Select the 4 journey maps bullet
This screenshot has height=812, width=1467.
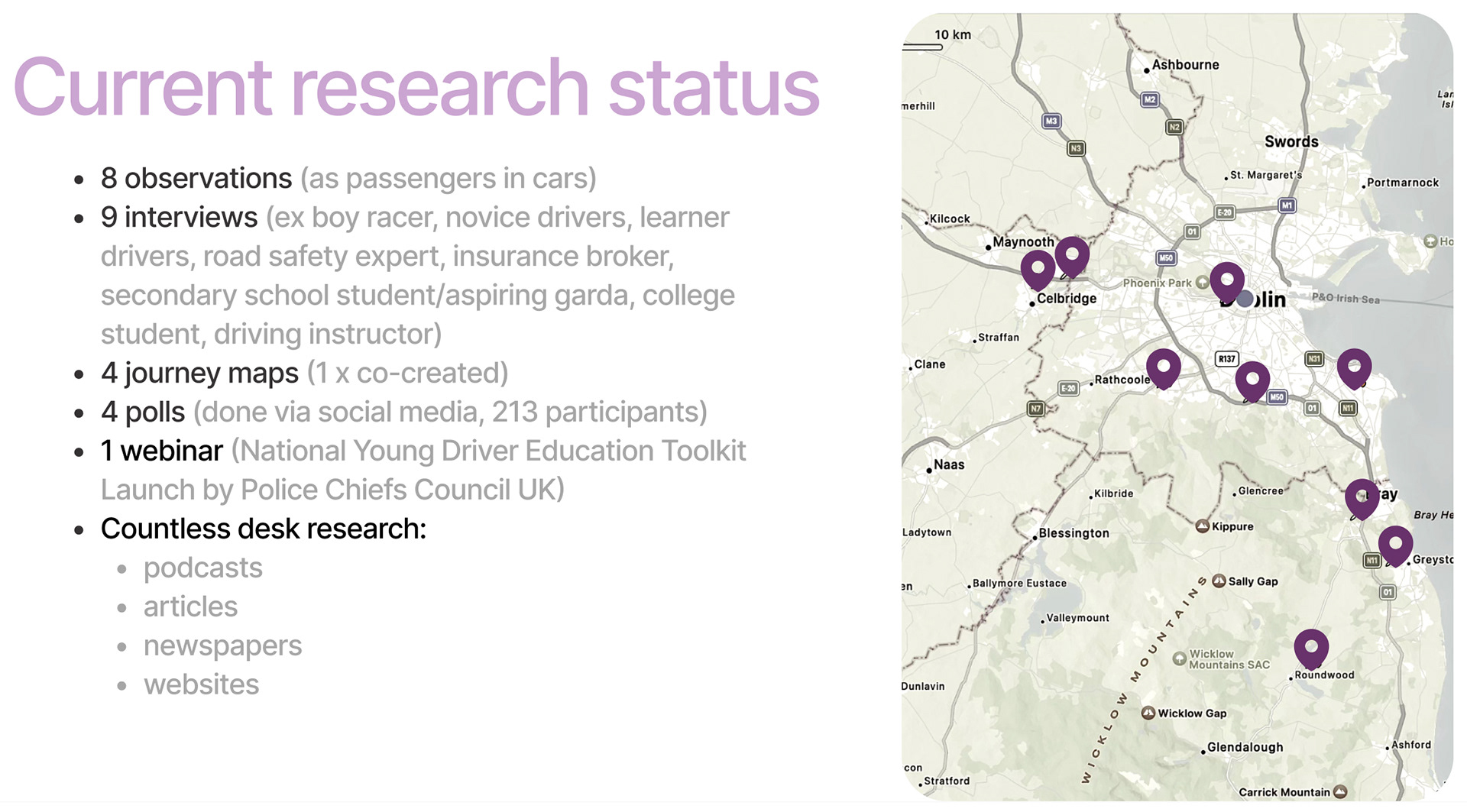click(304, 373)
